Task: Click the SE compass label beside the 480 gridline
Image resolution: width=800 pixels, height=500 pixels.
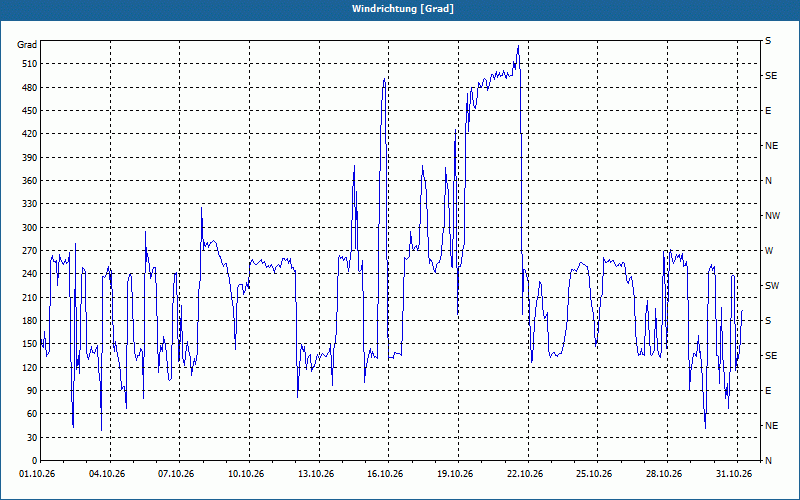Action: click(771, 76)
